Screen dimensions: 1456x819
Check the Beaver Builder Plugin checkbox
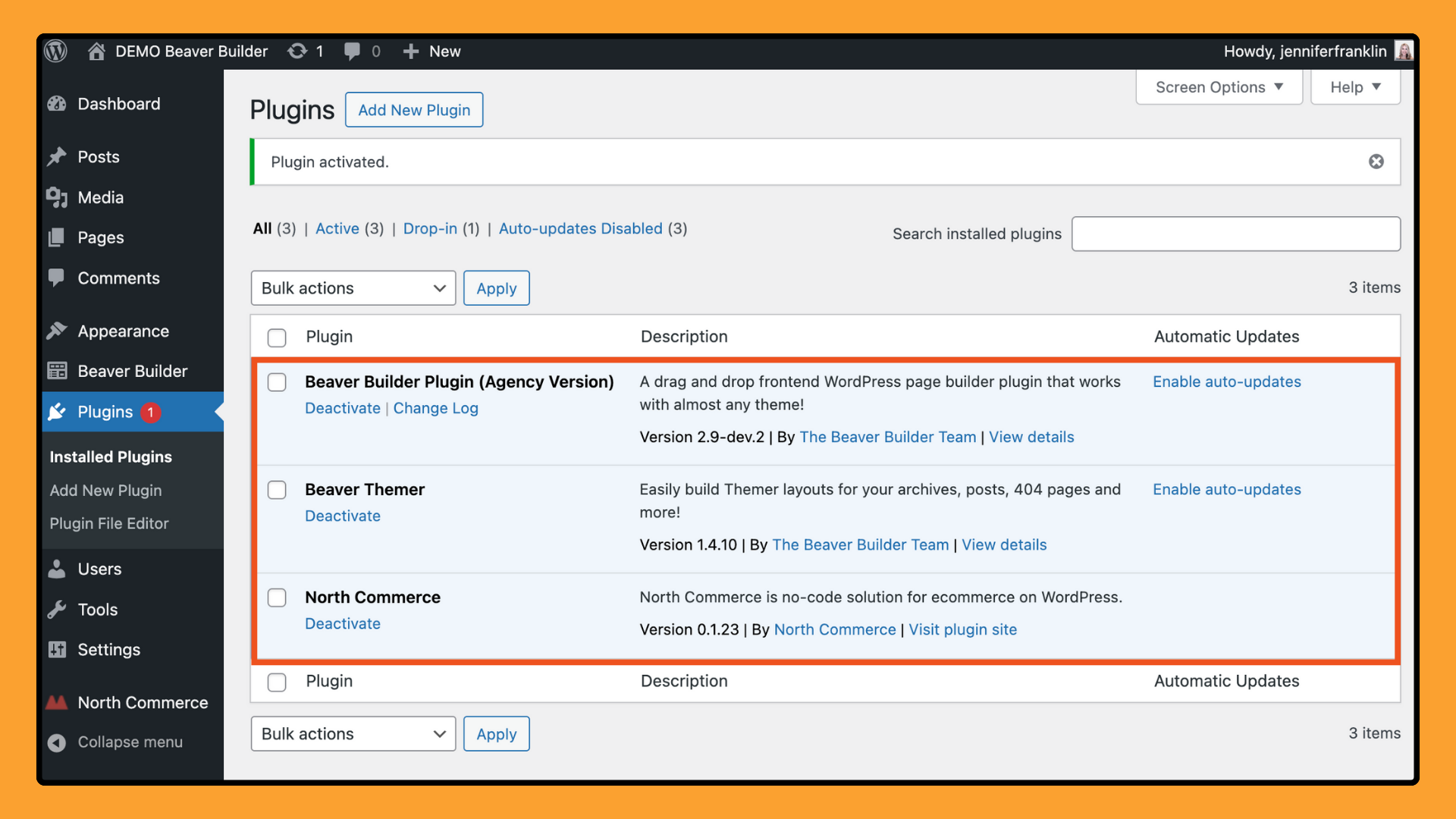tap(277, 382)
